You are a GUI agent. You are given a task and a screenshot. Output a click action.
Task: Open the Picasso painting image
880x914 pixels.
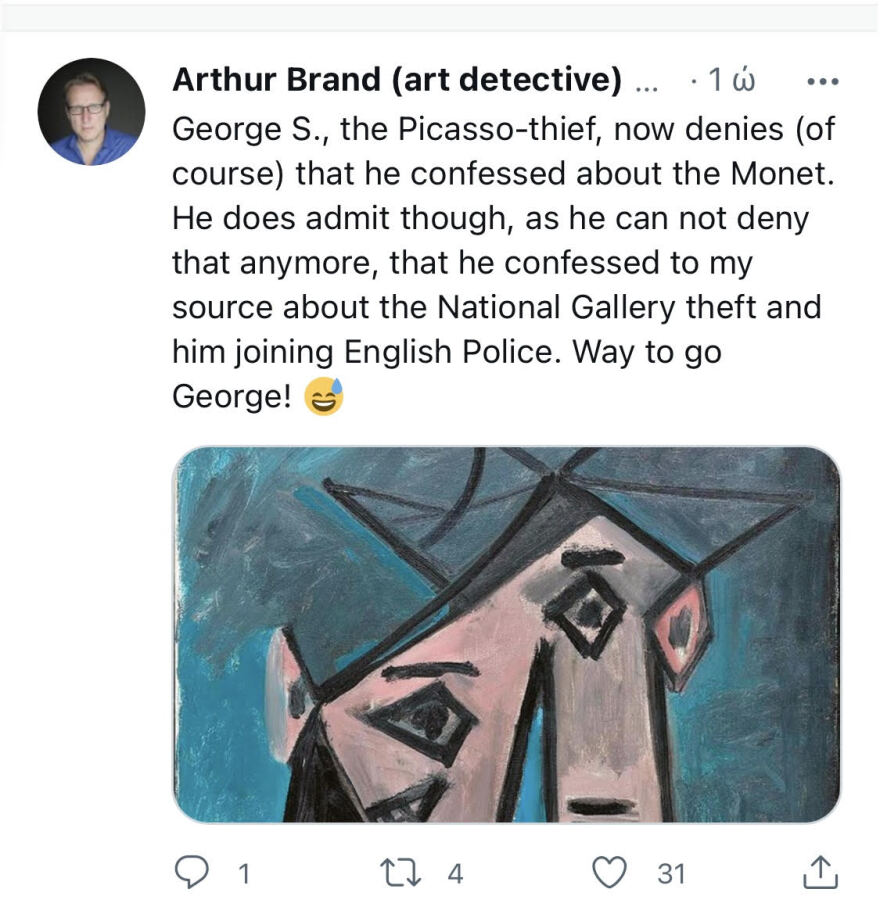506,634
